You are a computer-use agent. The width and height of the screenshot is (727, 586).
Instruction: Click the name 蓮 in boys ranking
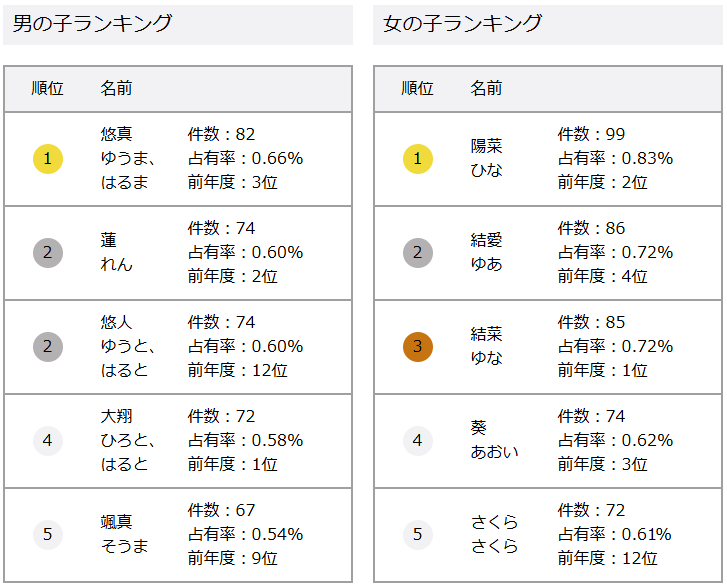108,240
